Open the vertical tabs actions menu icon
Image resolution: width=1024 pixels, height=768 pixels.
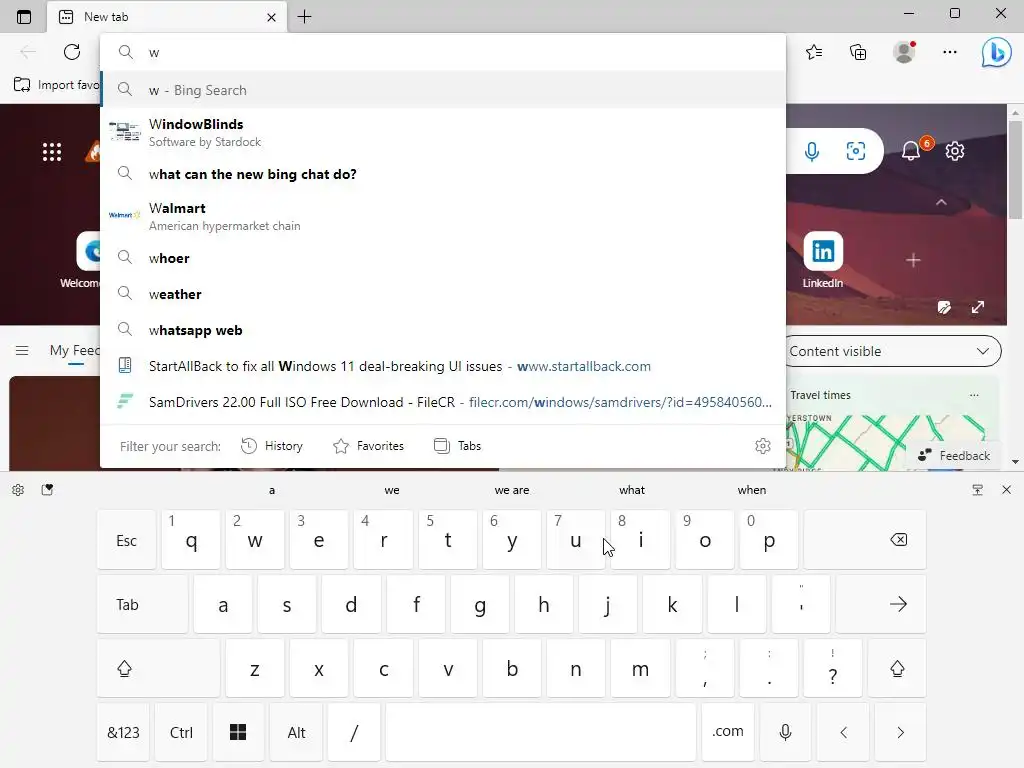(x=24, y=17)
